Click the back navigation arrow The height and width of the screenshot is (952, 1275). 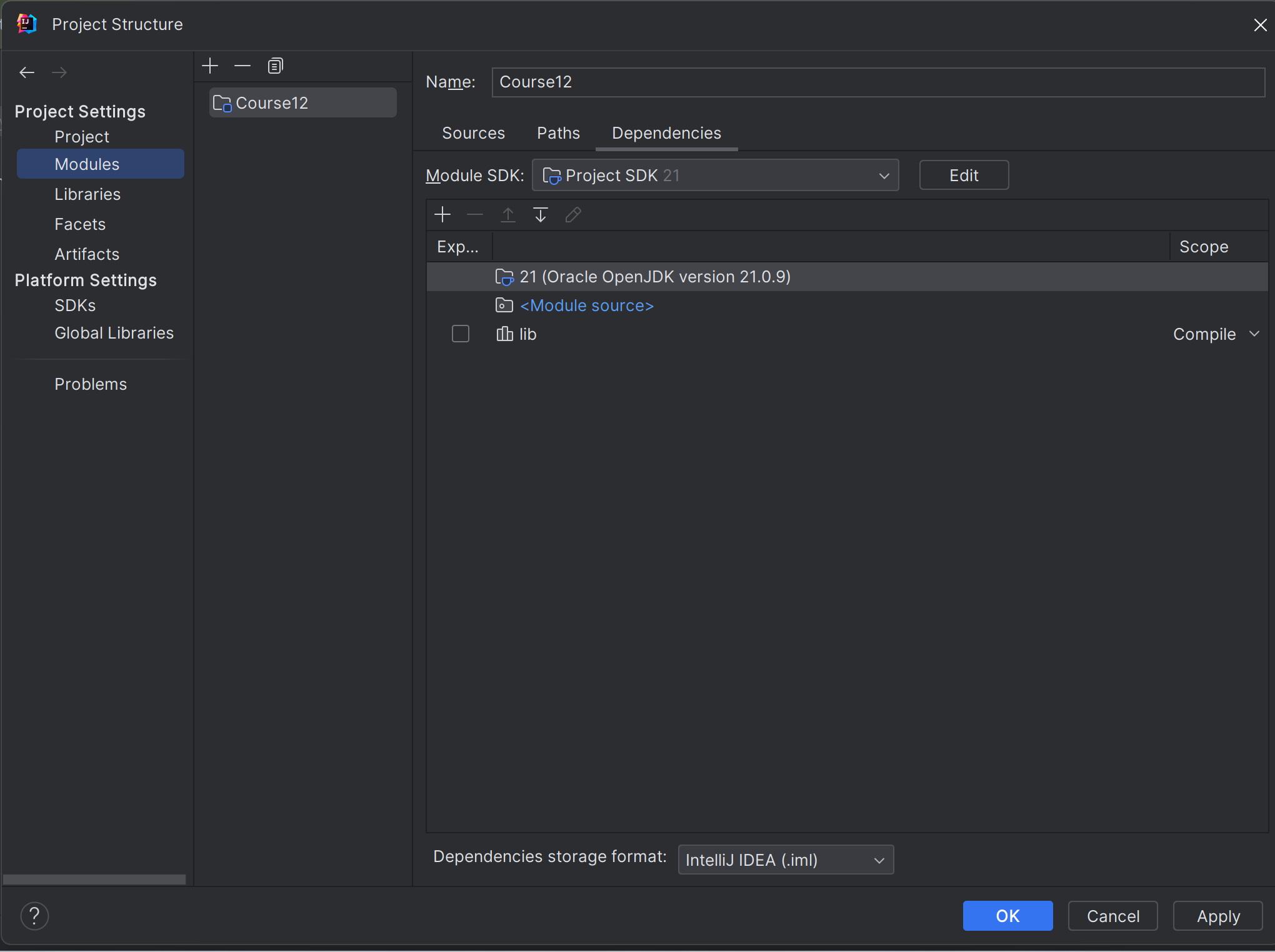(27, 72)
